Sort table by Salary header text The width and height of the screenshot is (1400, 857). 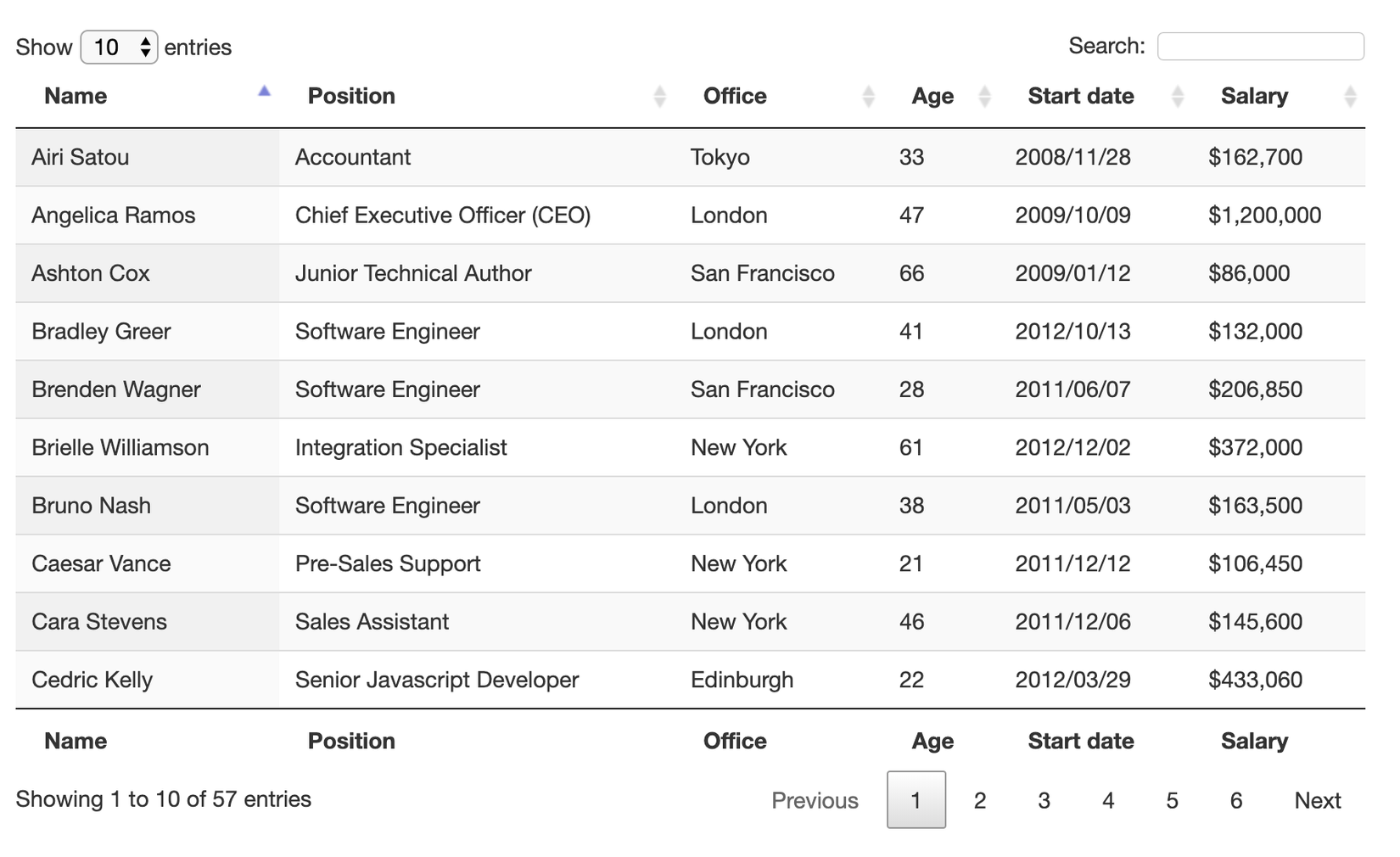(1254, 97)
